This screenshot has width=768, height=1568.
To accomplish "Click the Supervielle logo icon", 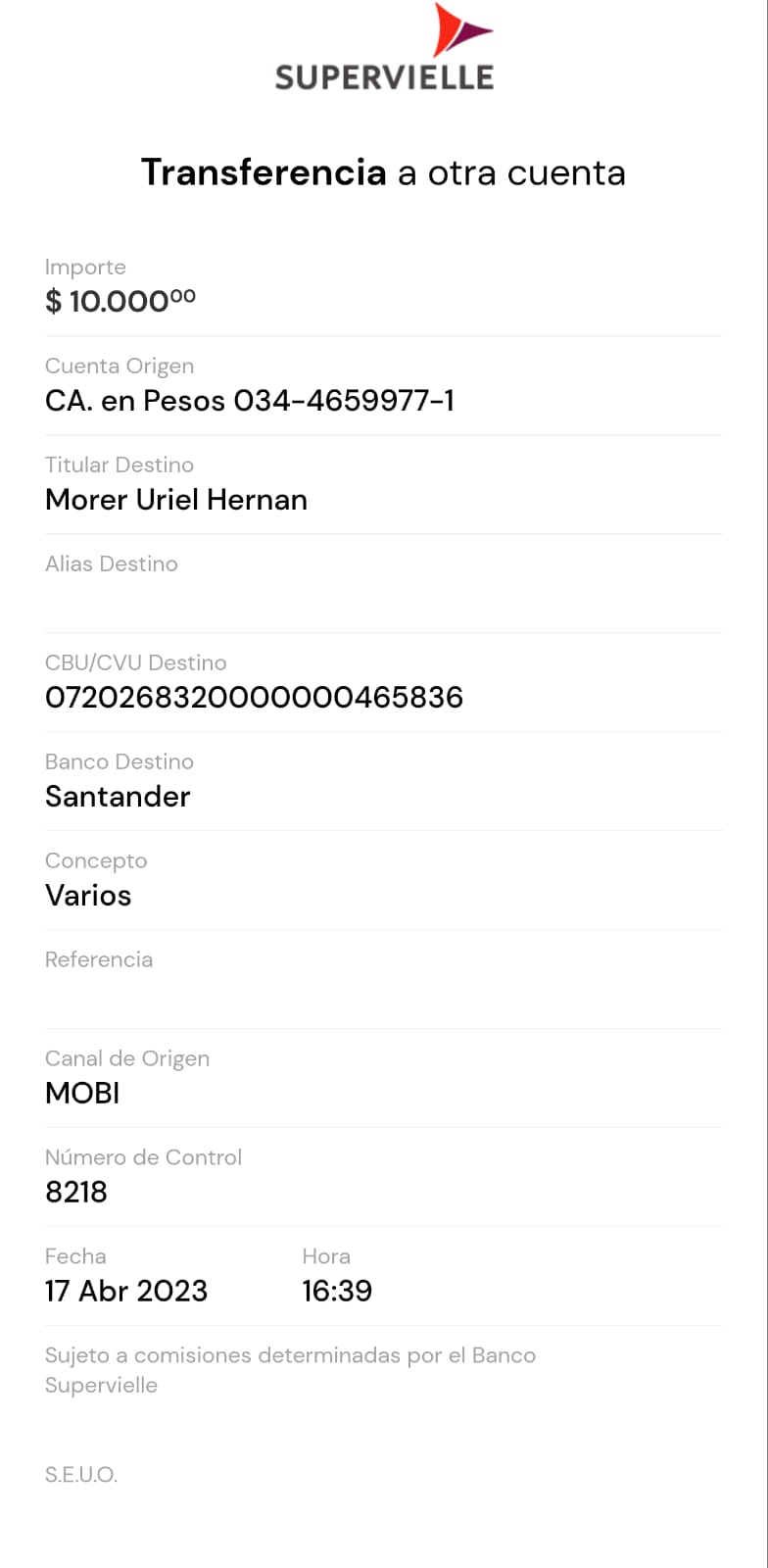I will tap(458, 30).
